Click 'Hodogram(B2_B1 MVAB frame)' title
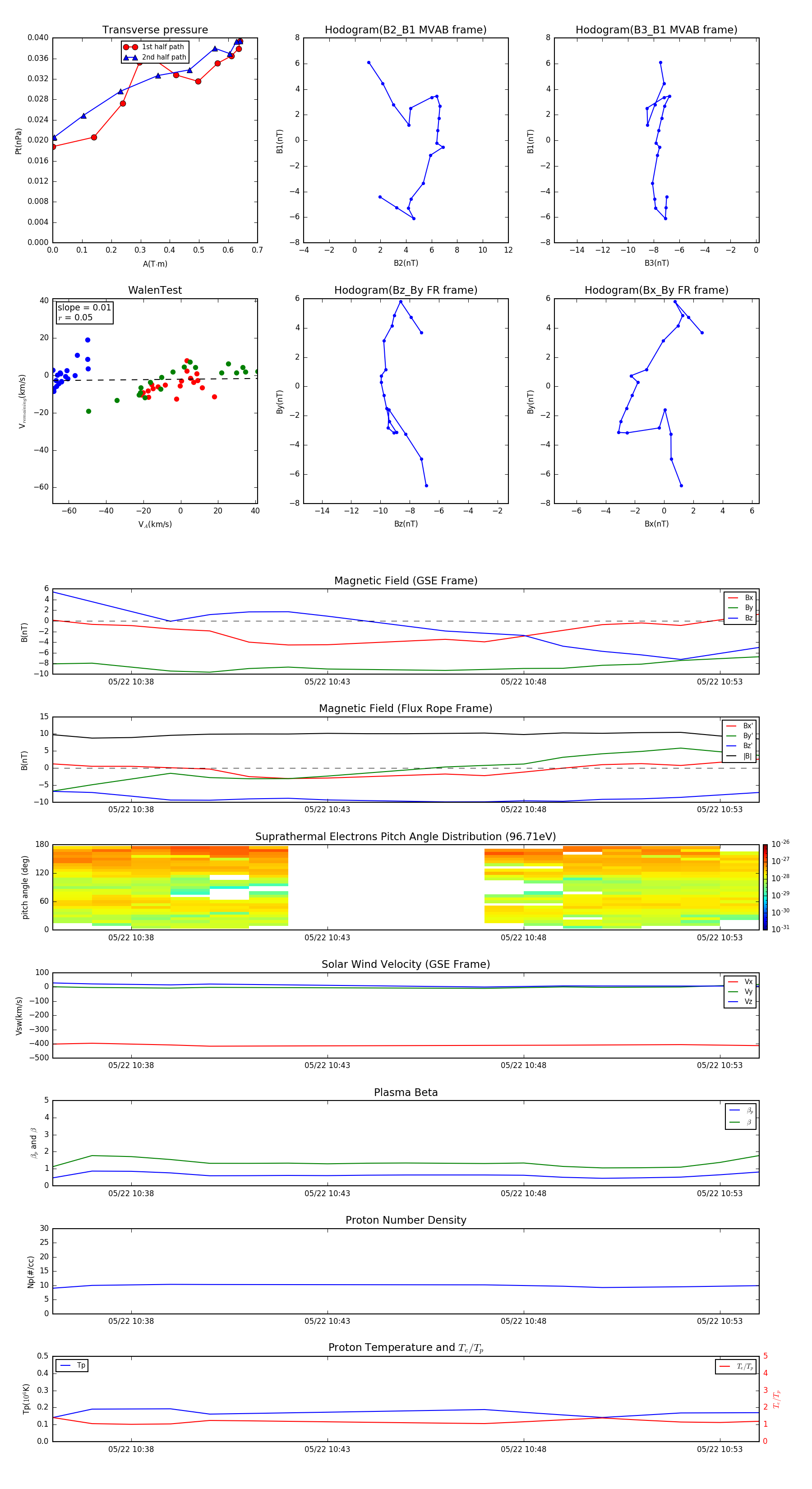This screenshot has height=1489, width=812. [x=406, y=30]
